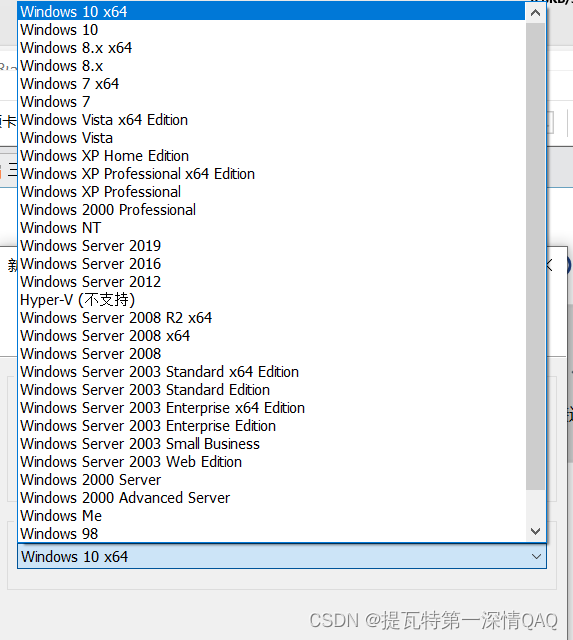
Task: Pick Windows Server 2019
Action: click(x=271, y=245)
